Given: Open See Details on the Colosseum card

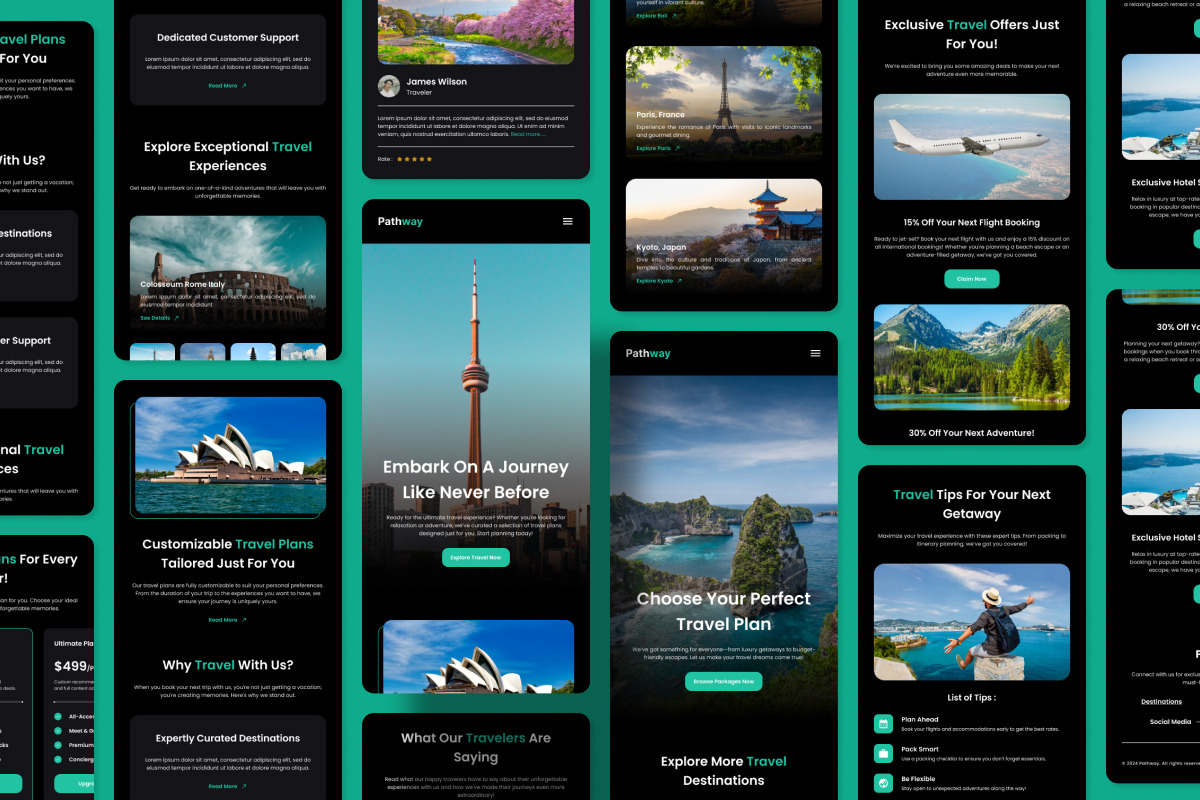Looking at the screenshot, I should pos(160,318).
